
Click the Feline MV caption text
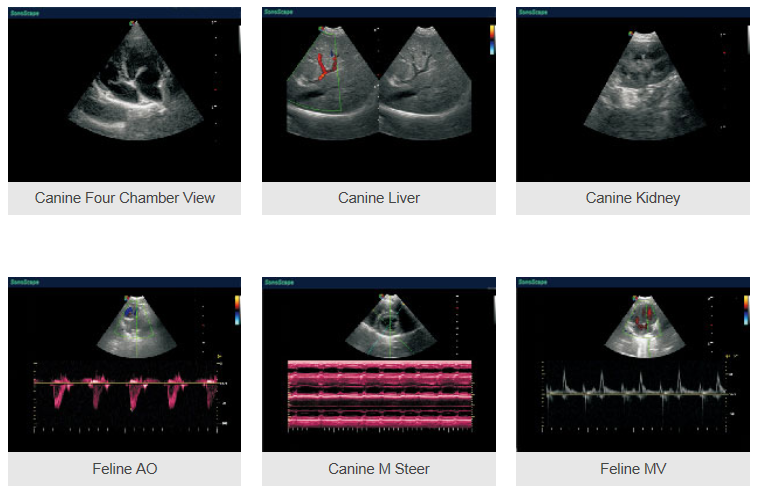(x=632, y=468)
